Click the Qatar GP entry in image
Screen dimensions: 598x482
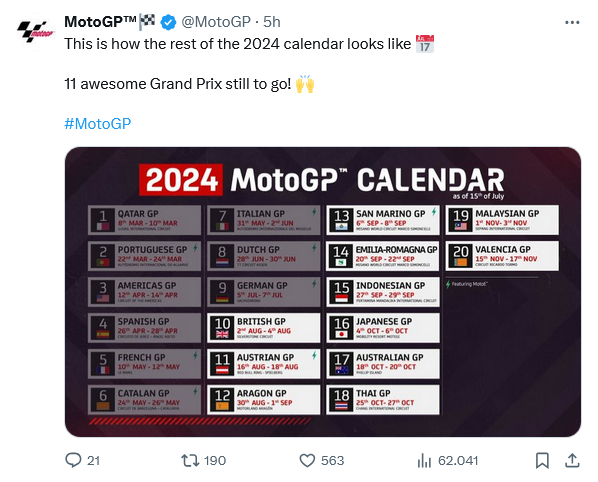pyautogui.click(x=144, y=220)
